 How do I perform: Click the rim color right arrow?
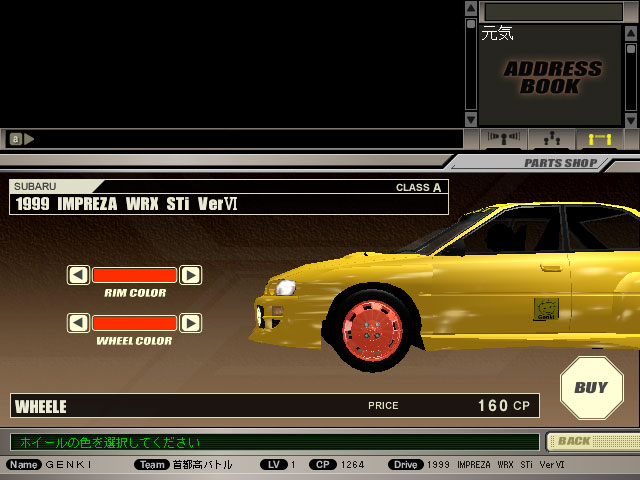pos(190,274)
